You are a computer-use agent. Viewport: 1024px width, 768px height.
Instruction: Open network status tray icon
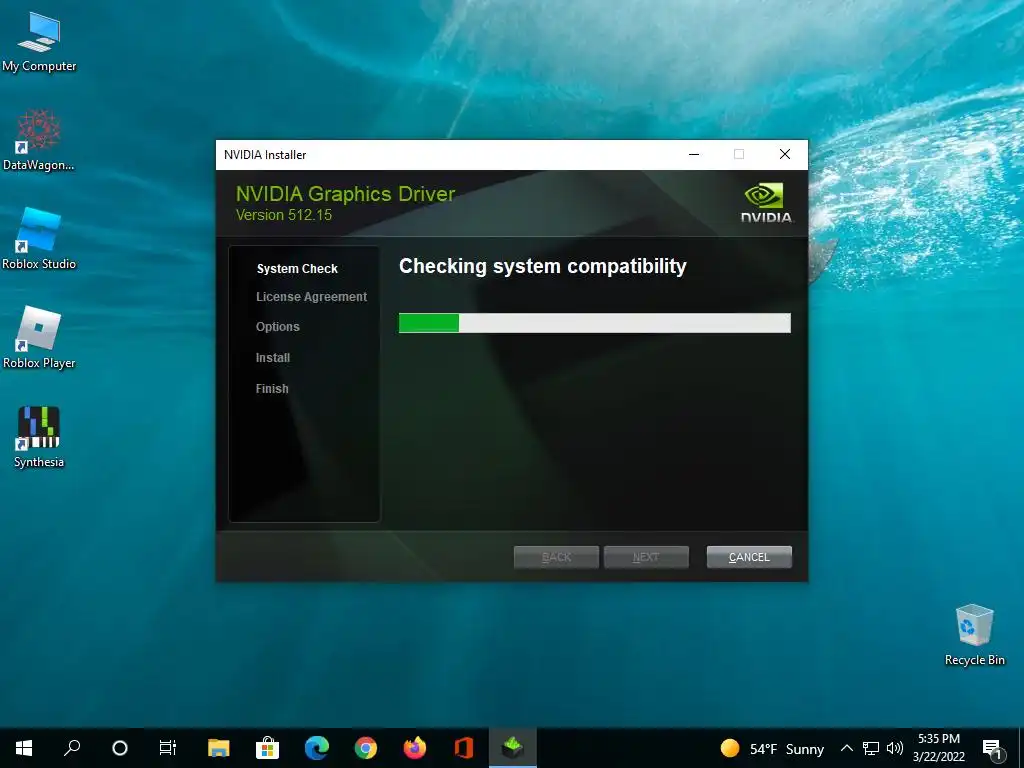tap(871, 748)
